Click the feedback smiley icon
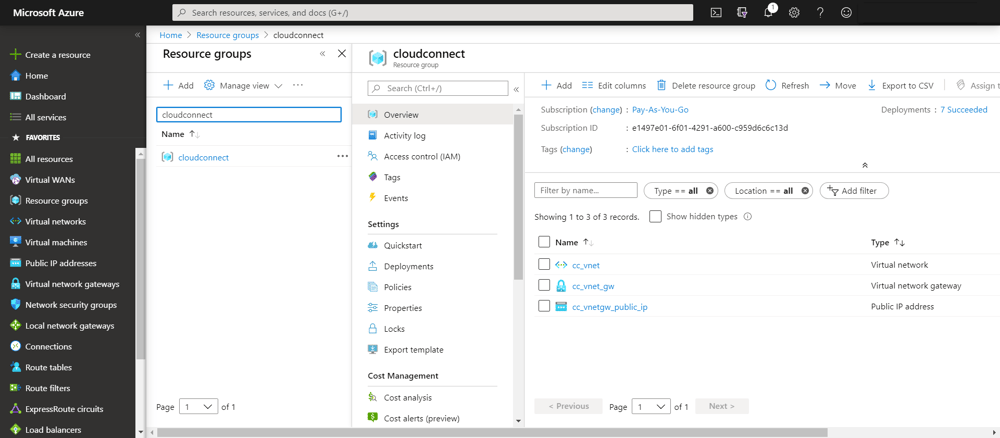This screenshot has width=1000, height=438. click(x=846, y=13)
